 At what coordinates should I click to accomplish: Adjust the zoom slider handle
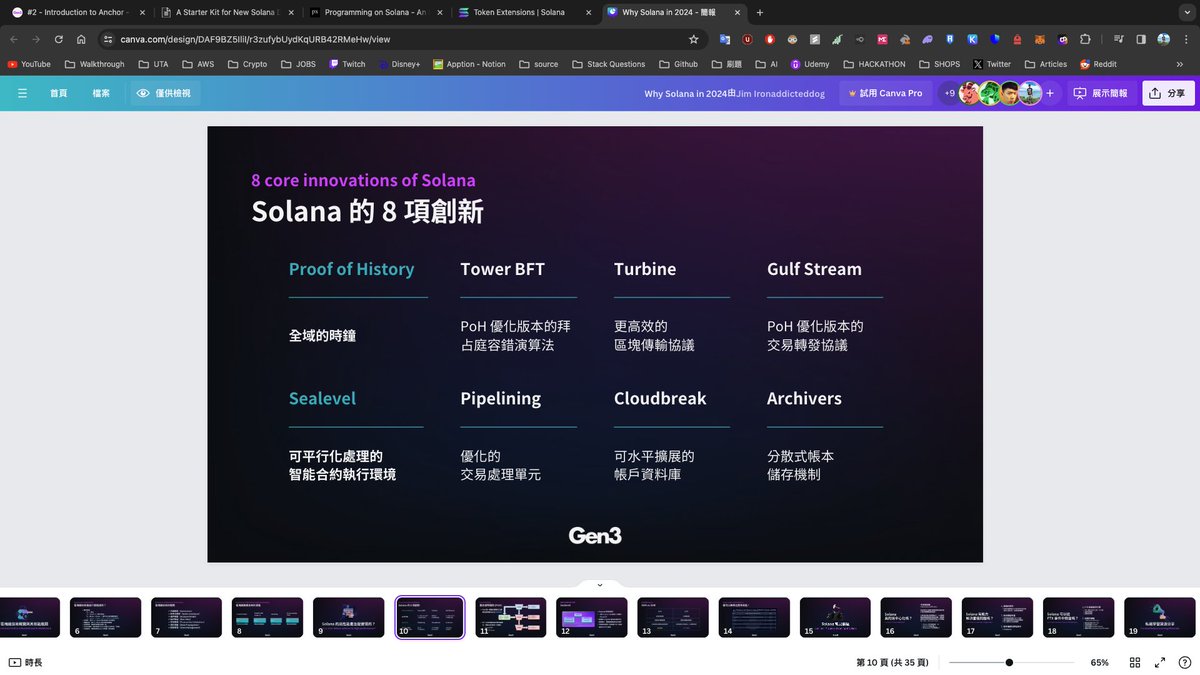pyautogui.click(x=1009, y=662)
